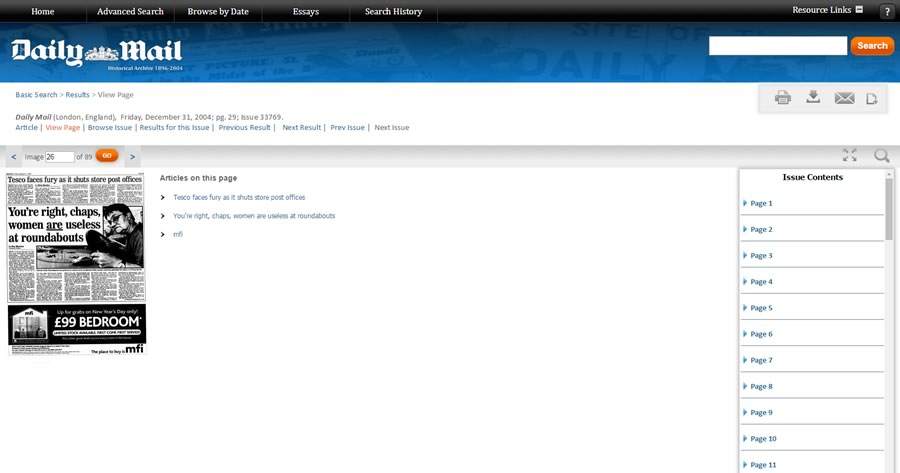The width and height of the screenshot is (900, 473).
Task: Go to Previous Result
Action: 245,127
